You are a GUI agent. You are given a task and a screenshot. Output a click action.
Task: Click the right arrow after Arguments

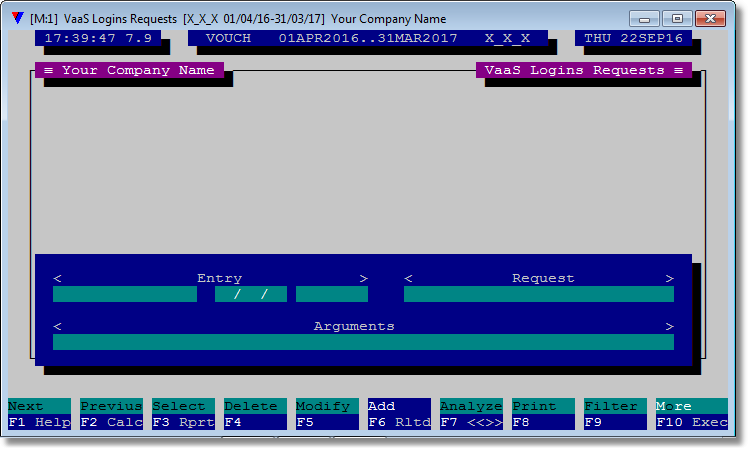point(669,326)
